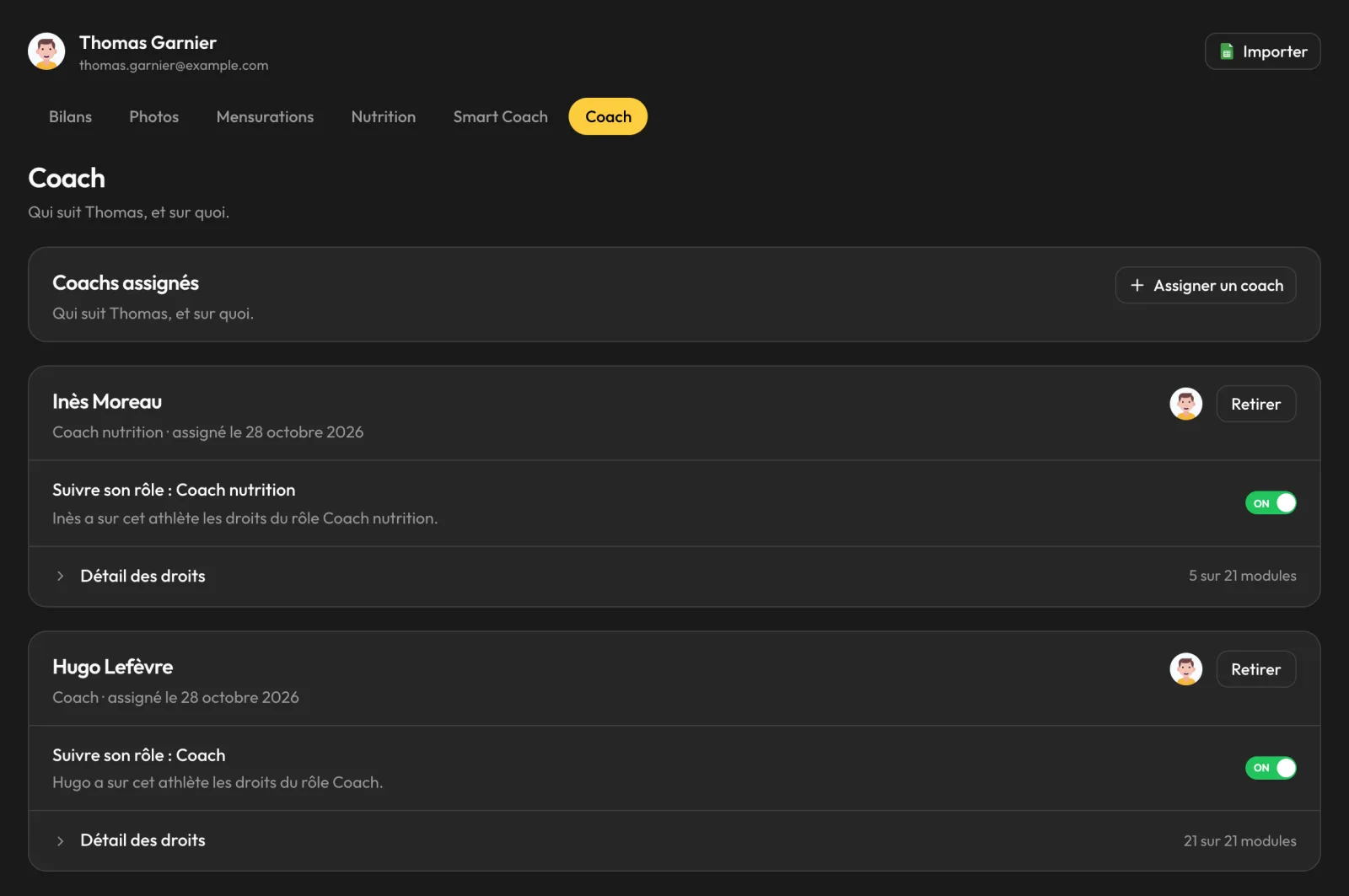Viewport: 1349px width, 896px height.
Task: Click 'Suivre son rôle : Coach nutrition' label
Action: coord(174,490)
